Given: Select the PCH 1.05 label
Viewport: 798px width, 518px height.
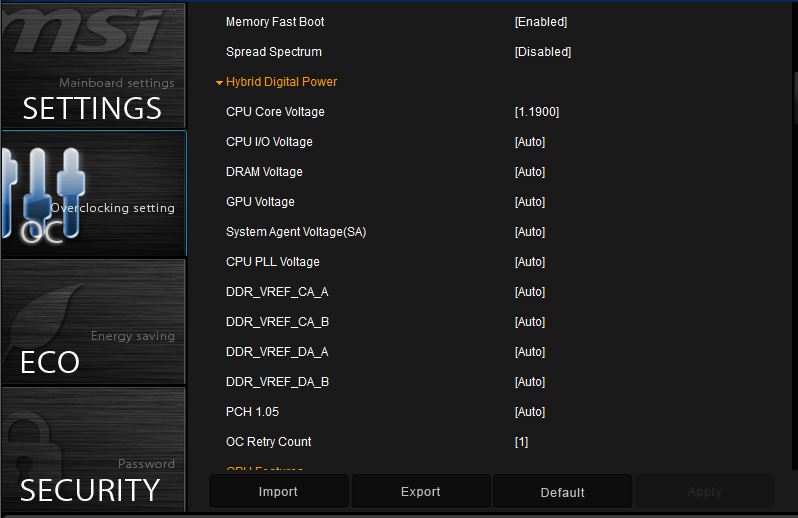Looking at the screenshot, I should coord(252,412).
